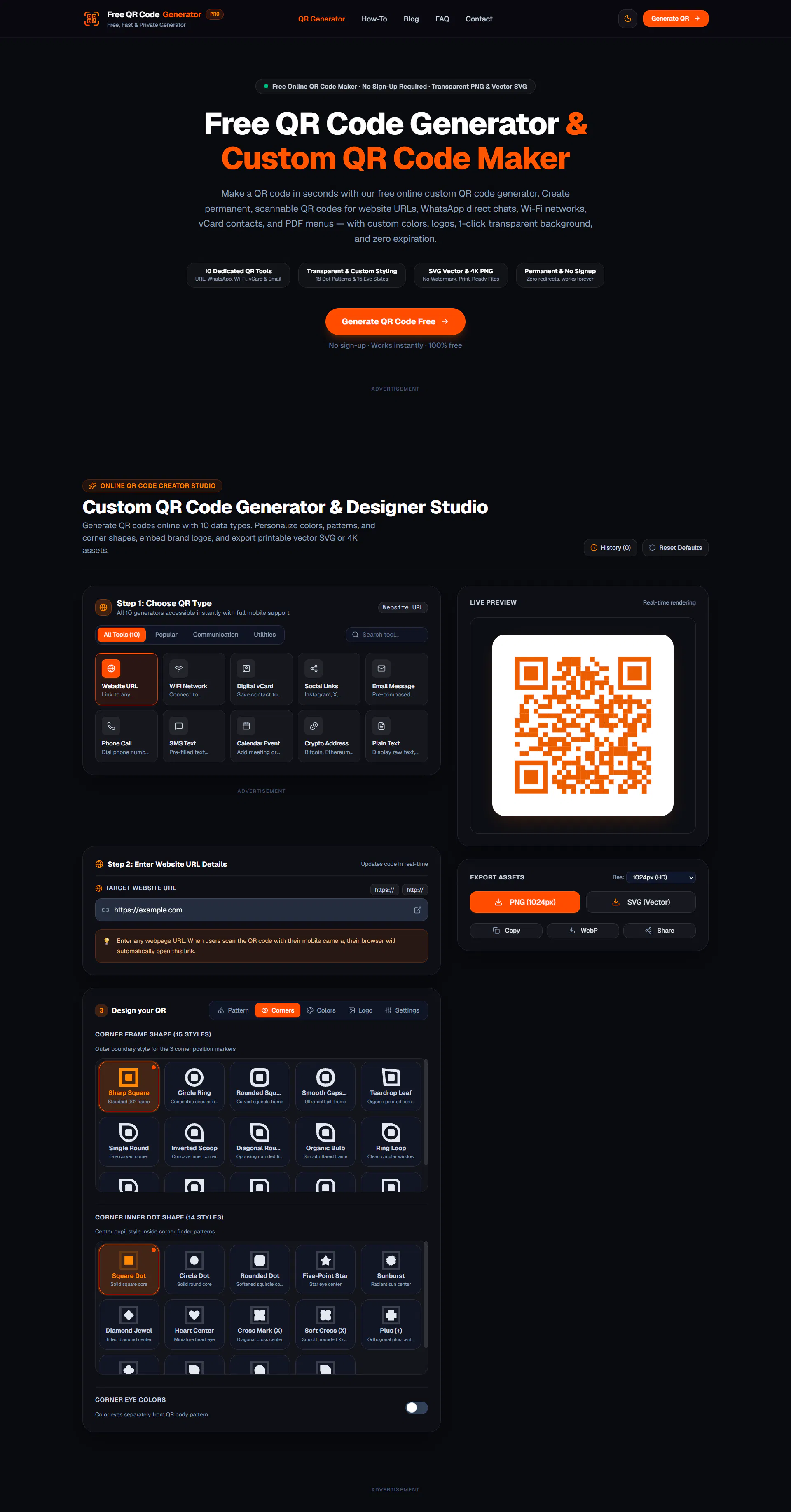Viewport: 791px width, 1512px height.
Task: Select the WiFi Network QR type
Action: coord(194,678)
